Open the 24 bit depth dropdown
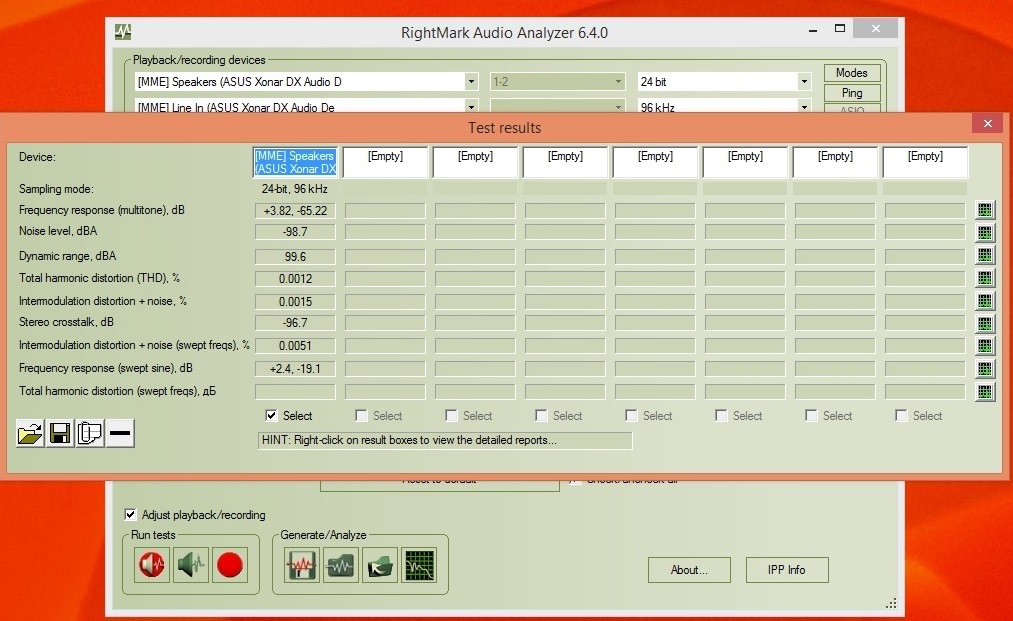The image size is (1013, 621). pos(804,82)
